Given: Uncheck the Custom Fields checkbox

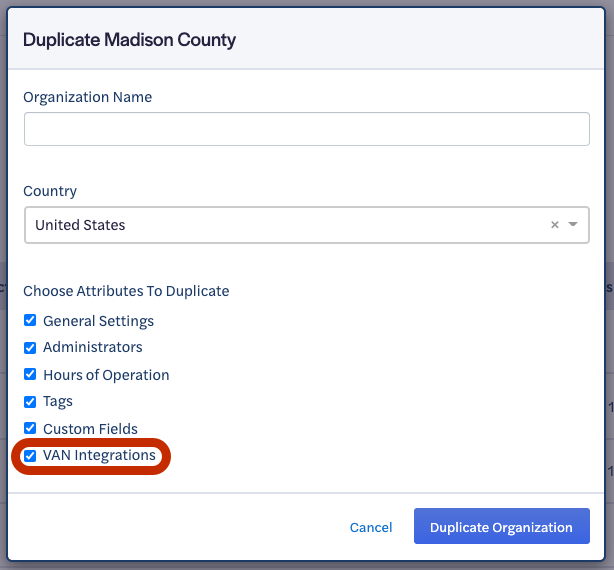Looking at the screenshot, I should pos(30,428).
